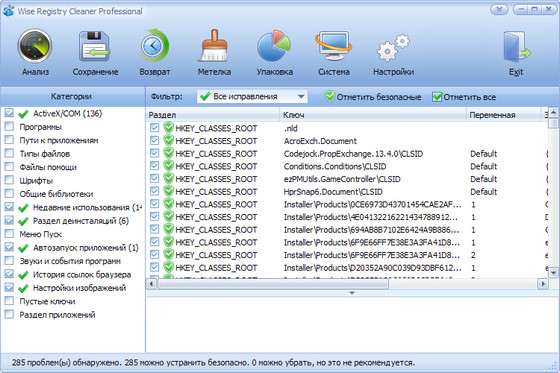Start the registry scan with the Анализ icon
Image resolution: width=560 pixels, height=373 pixels.
click(35, 47)
